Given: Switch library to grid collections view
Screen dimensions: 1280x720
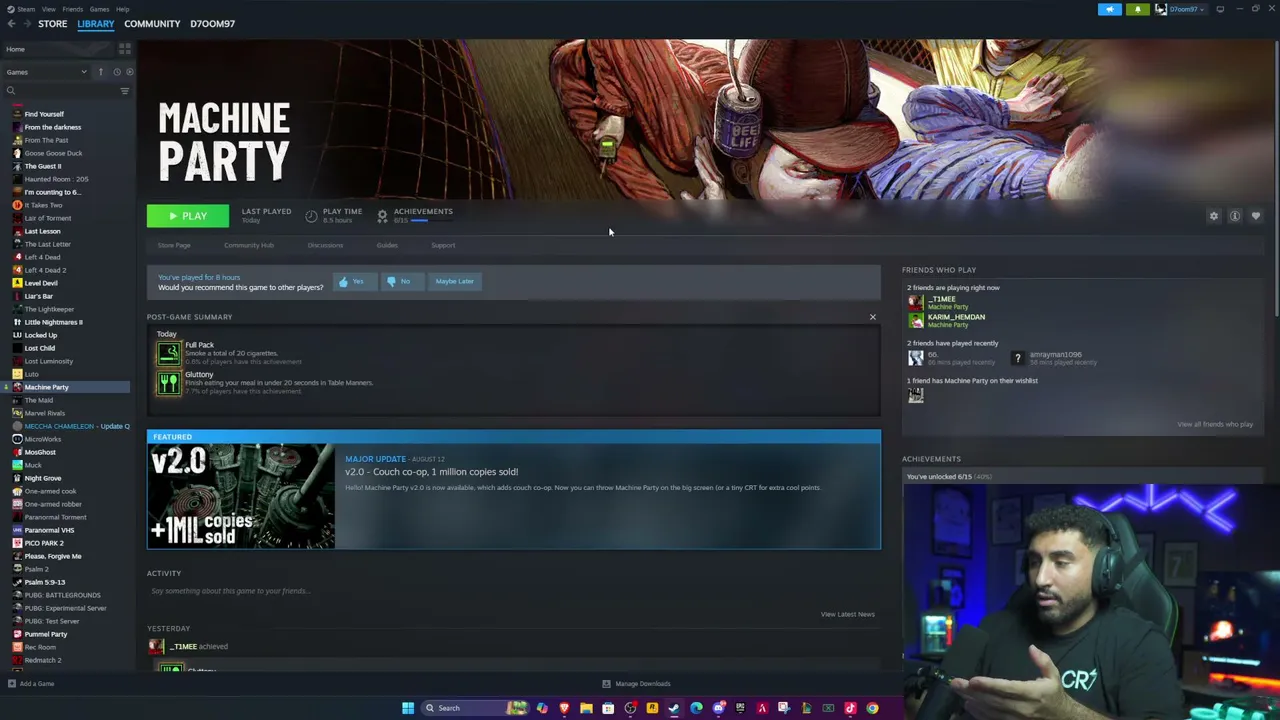Looking at the screenshot, I should click(125, 48).
